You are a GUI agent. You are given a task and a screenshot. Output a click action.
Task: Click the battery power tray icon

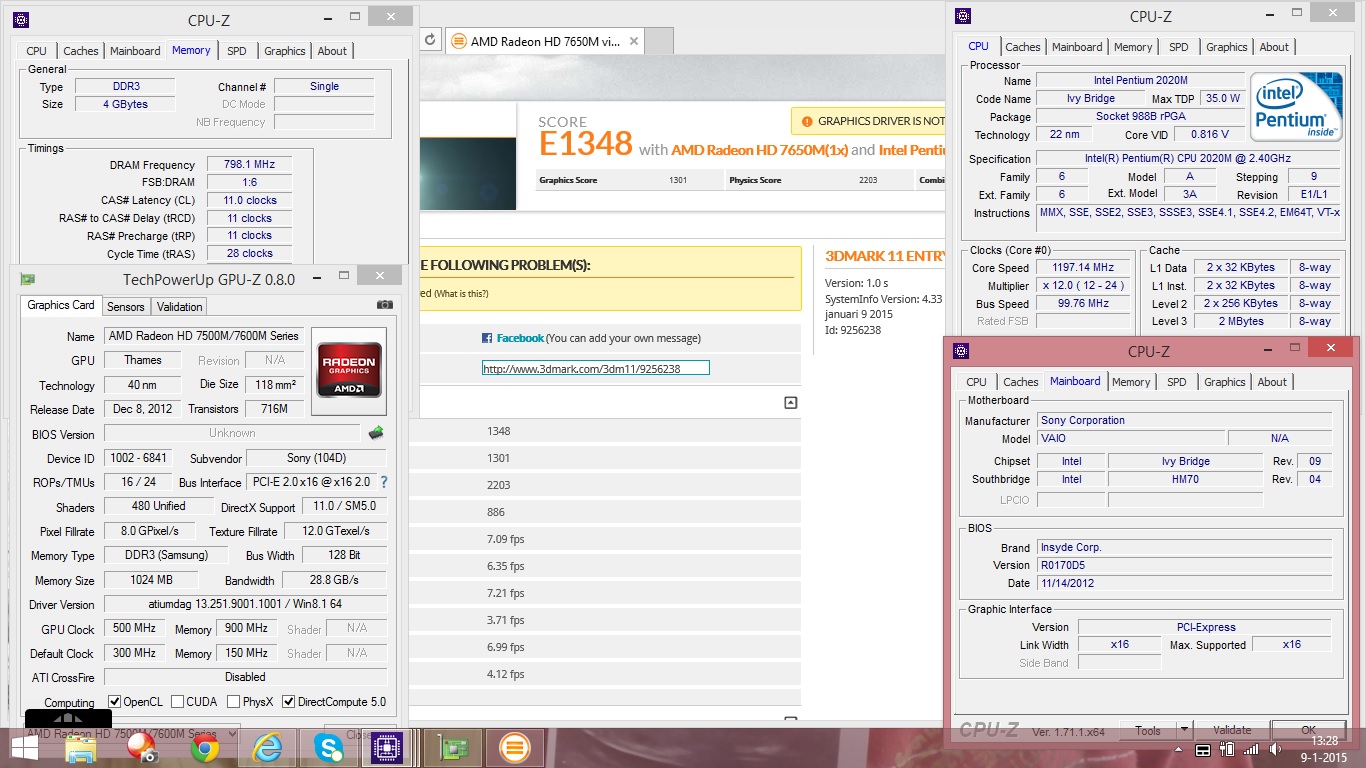pos(1226,750)
